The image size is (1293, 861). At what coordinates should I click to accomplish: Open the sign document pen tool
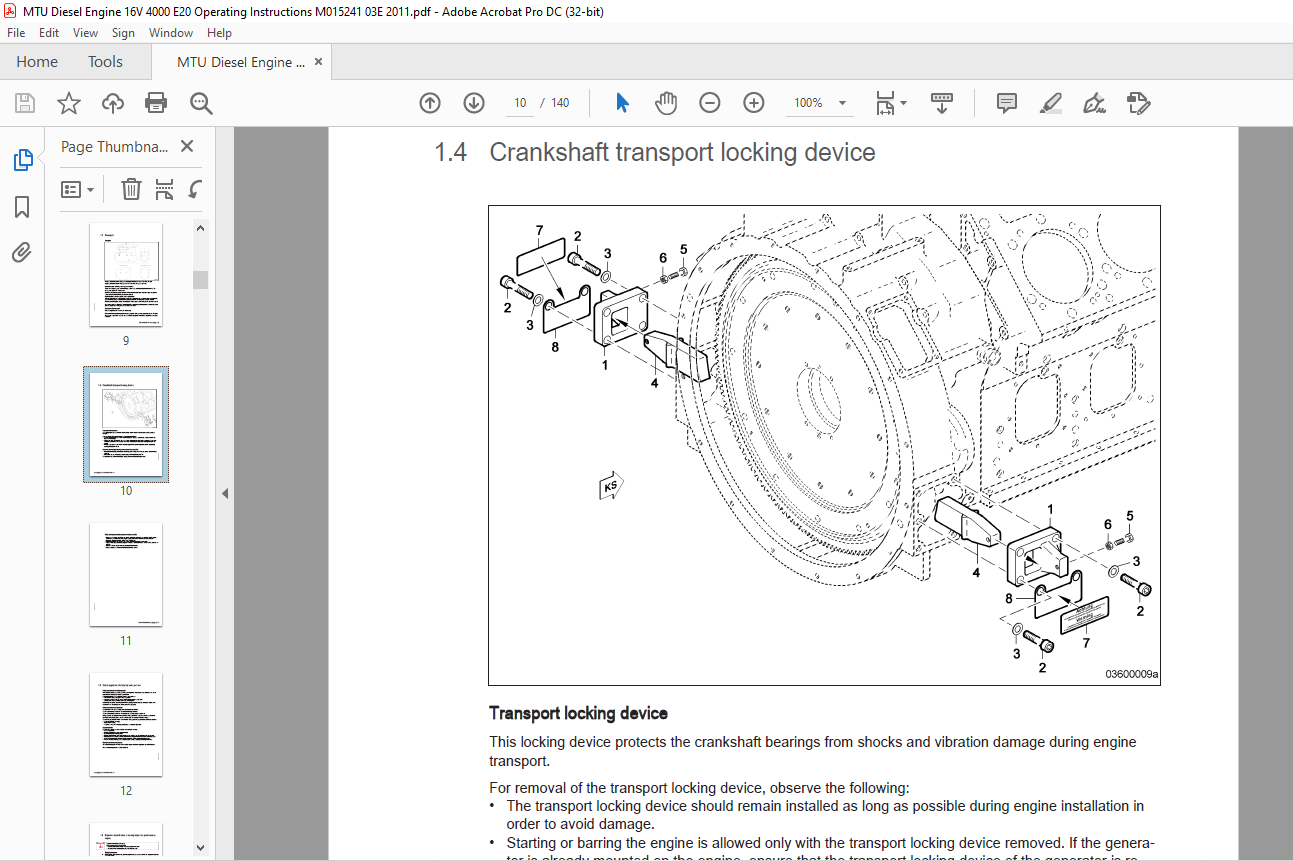pyautogui.click(x=1094, y=103)
